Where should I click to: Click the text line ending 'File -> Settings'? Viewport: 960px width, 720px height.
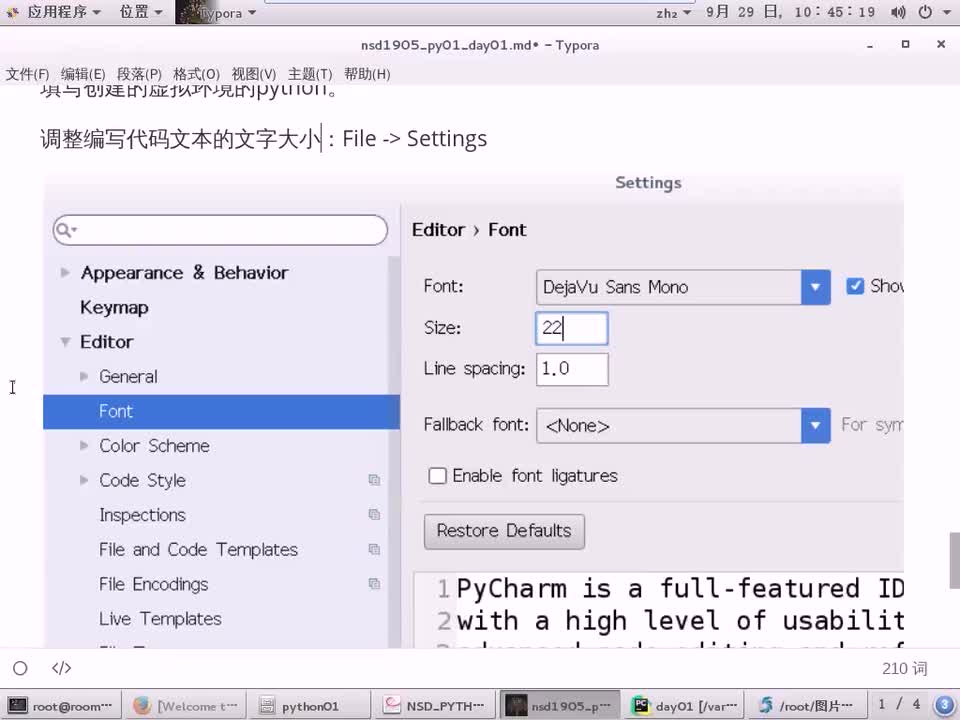click(x=264, y=139)
